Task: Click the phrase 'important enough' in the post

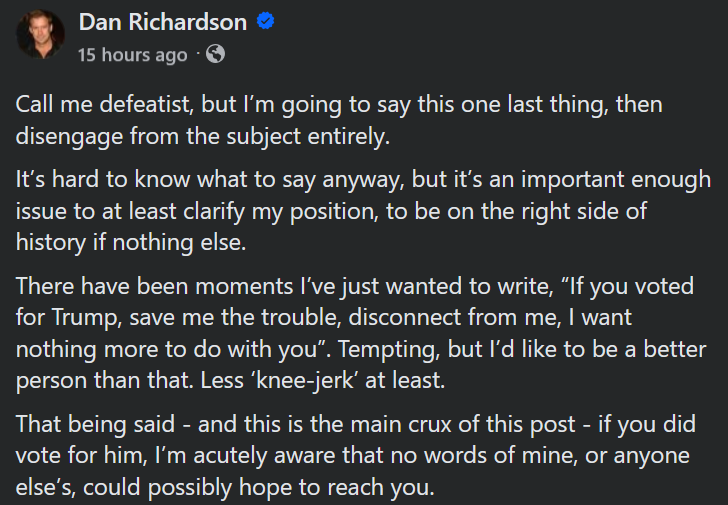Action: 616,180
